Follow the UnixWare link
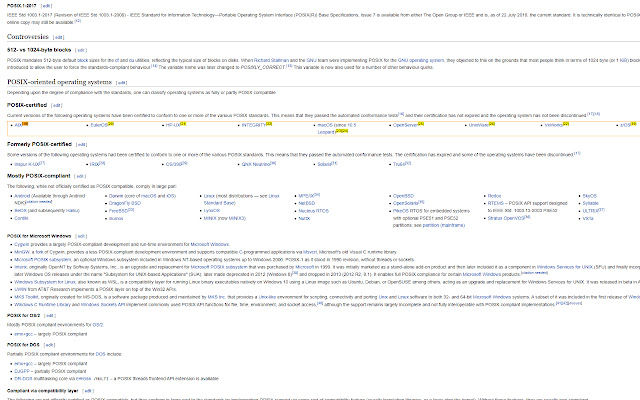 478,125
